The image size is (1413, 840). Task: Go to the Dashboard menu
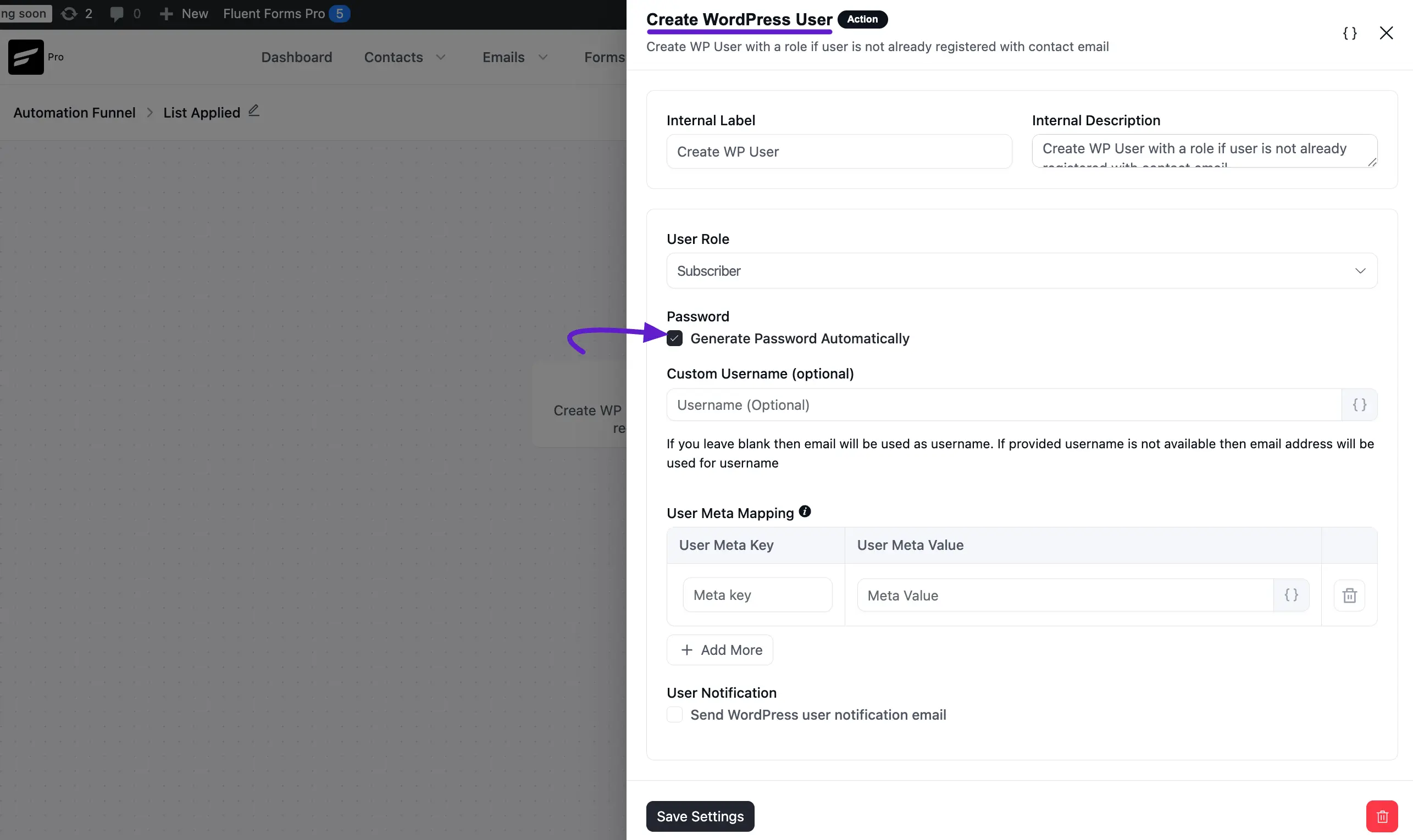click(x=297, y=57)
